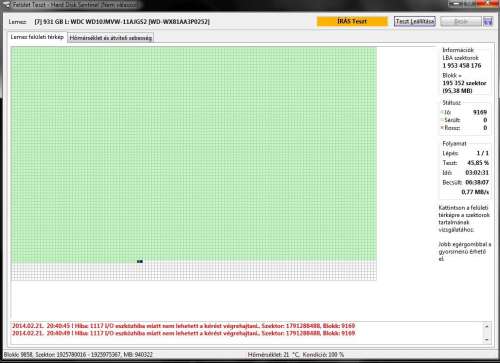The height and width of the screenshot is (363, 500).
Task: Click the Sérült status row
Action: (x=465, y=120)
